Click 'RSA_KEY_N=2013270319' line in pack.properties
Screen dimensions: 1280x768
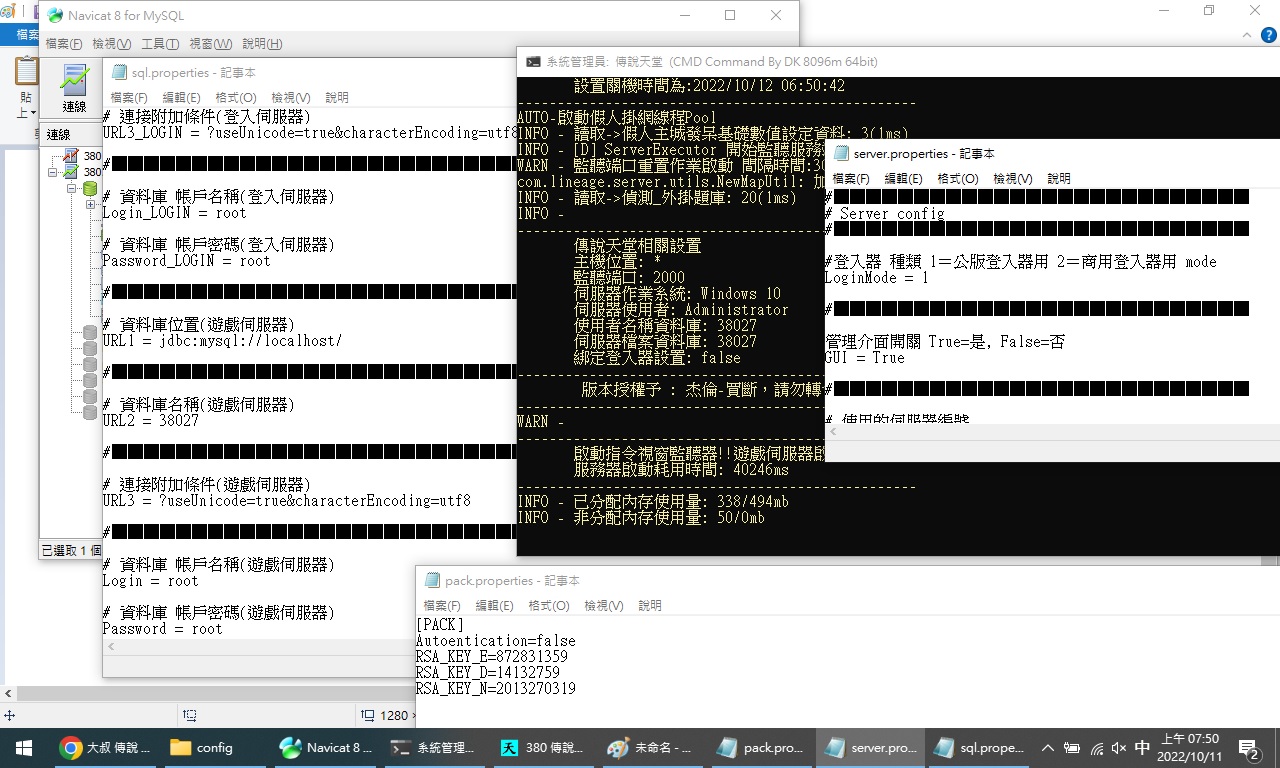(496, 688)
